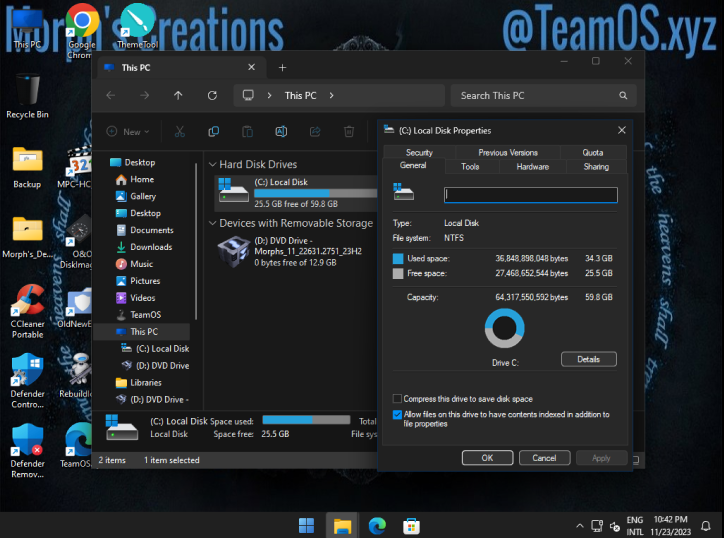Open the New dropdown menu

click(x=128, y=132)
